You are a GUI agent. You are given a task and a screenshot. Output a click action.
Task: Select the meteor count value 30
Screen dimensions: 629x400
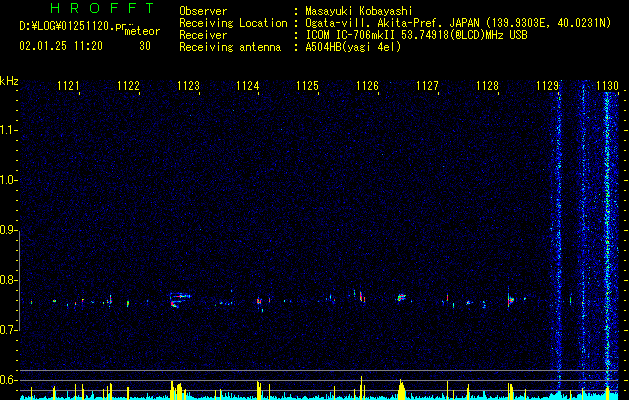(x=145, y=46)
